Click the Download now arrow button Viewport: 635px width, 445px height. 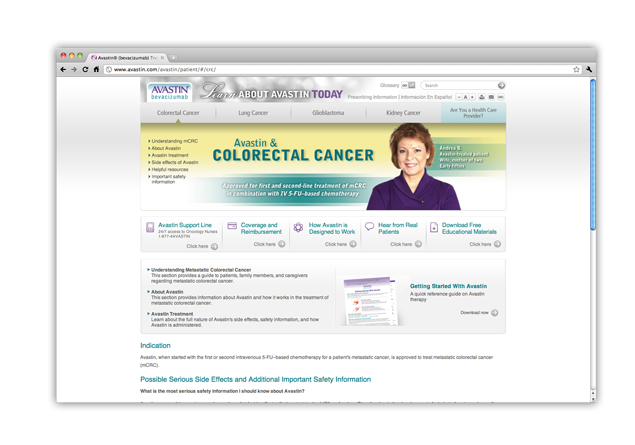coord(494,313)
